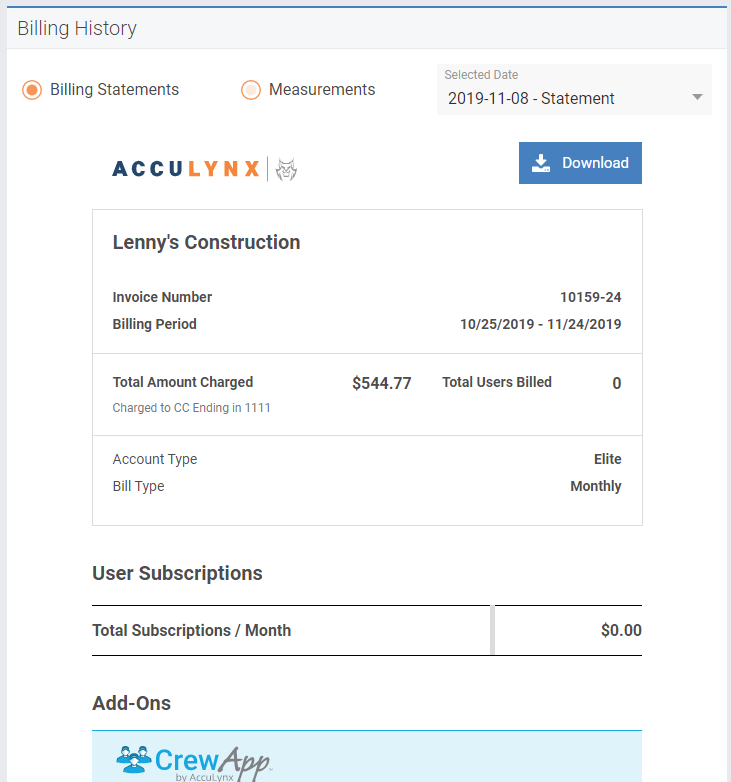Image resolution: width=731 pixels, height=782 pixels.
Task: Click the CrewApp logo text
Action: point(213,763)
